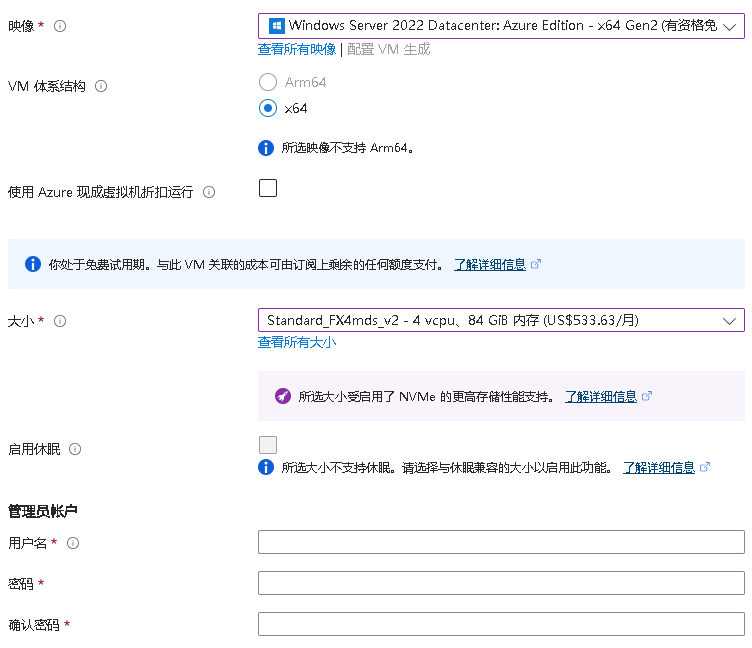
Task: Click info icon next to 使用 Azure 现成虚拟机折扣运行
Action: click(209, 192)
